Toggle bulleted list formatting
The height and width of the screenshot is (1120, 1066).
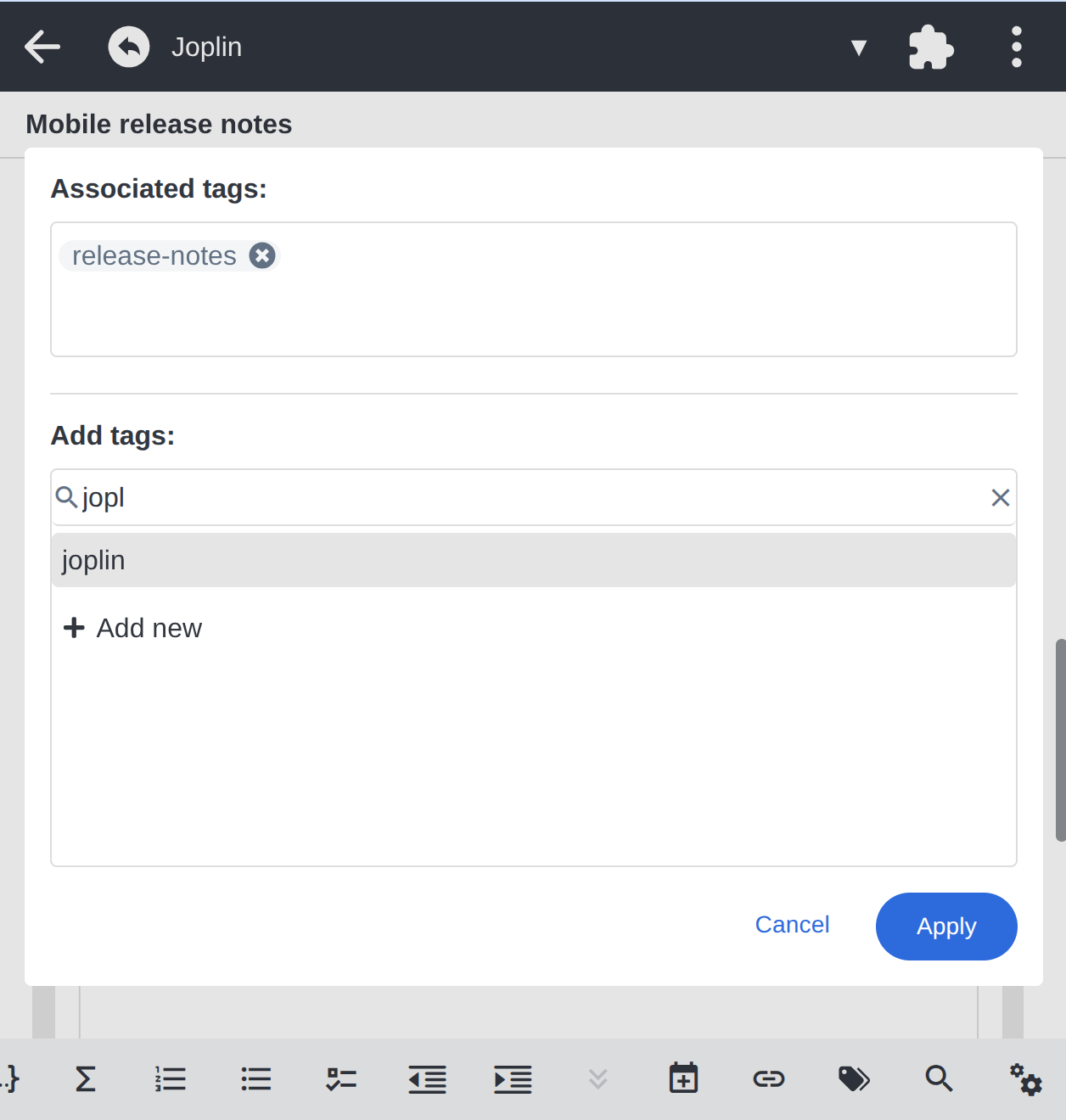pos(255,1079)
